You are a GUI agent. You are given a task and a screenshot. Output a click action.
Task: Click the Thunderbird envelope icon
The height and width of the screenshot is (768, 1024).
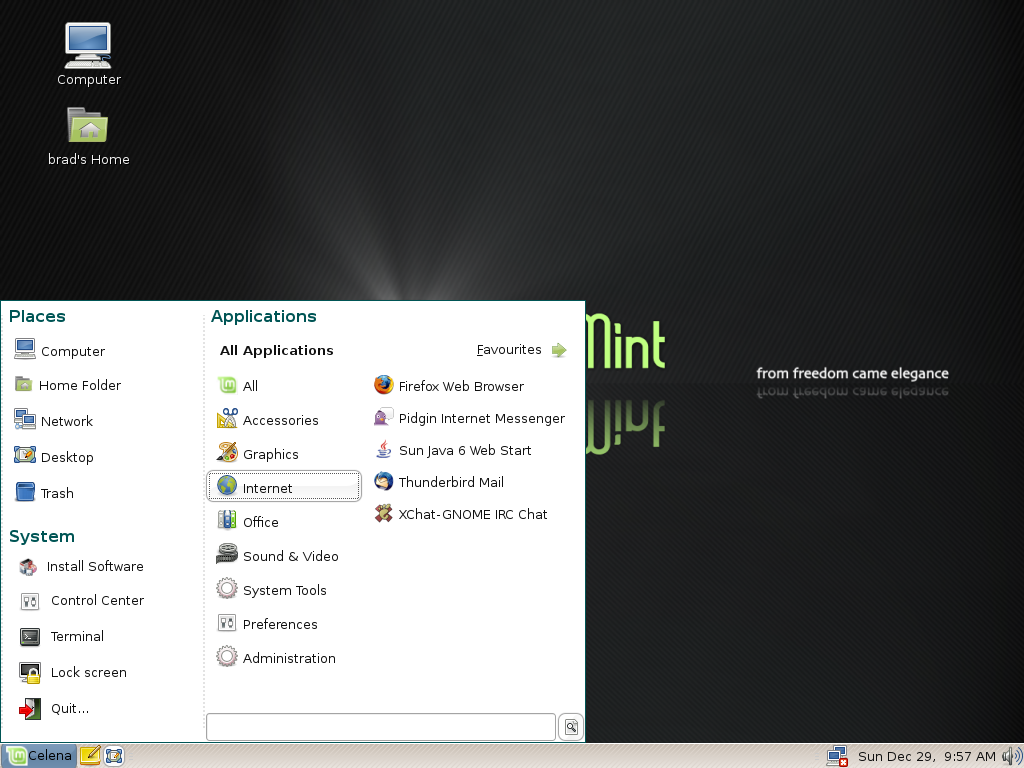[x=383, y=481]
